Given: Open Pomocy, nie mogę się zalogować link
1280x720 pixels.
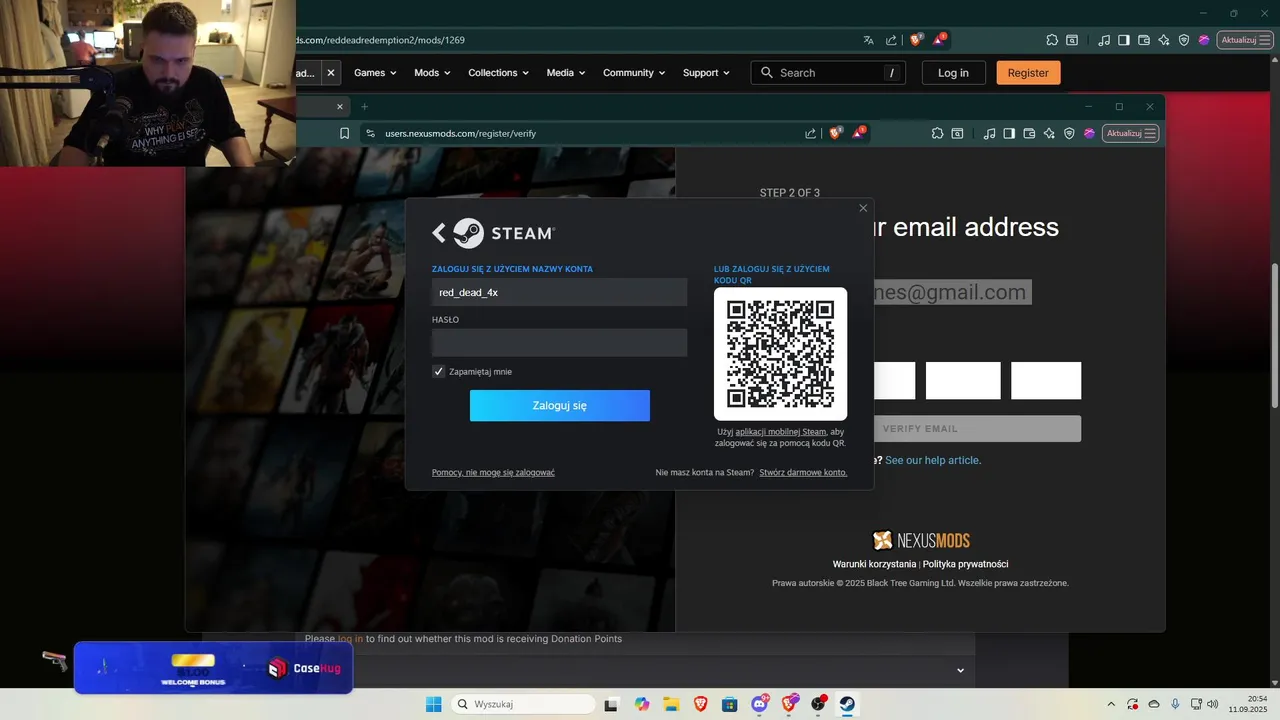Looking at the screenshot, I should (493, 472).
